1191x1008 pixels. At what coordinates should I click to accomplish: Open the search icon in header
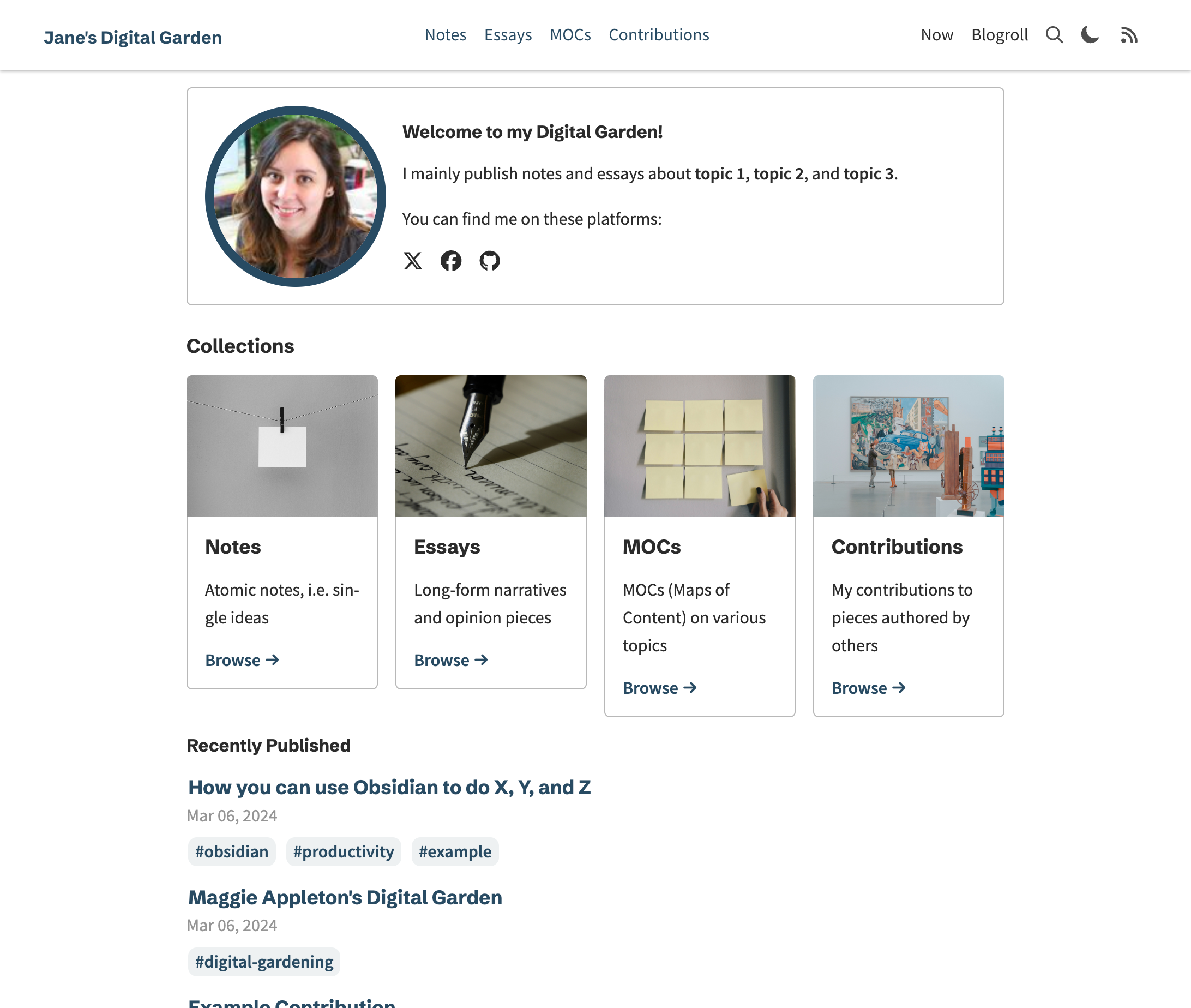pos(1054,35)
